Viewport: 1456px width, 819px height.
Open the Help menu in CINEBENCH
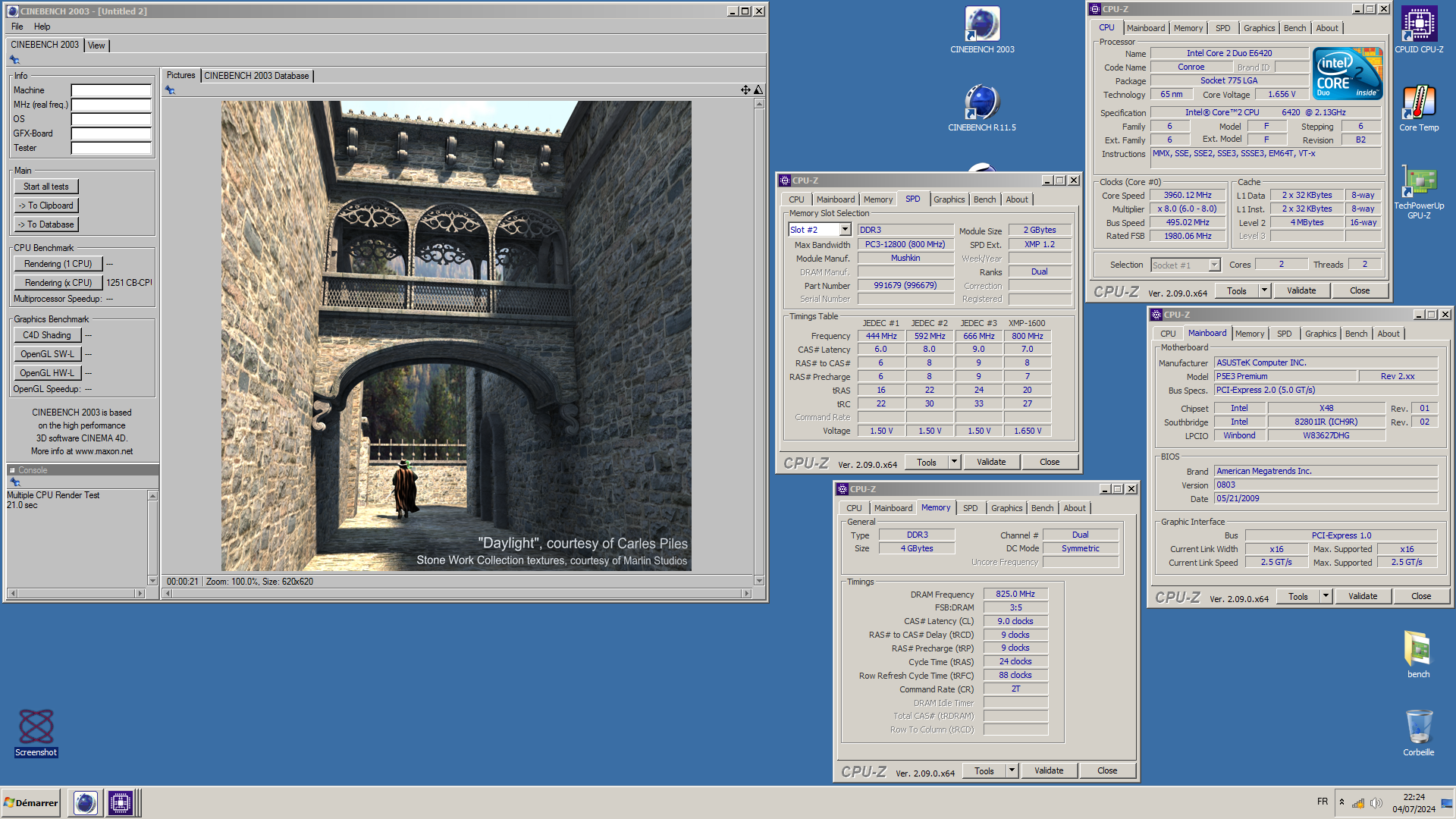pos(42,27)
